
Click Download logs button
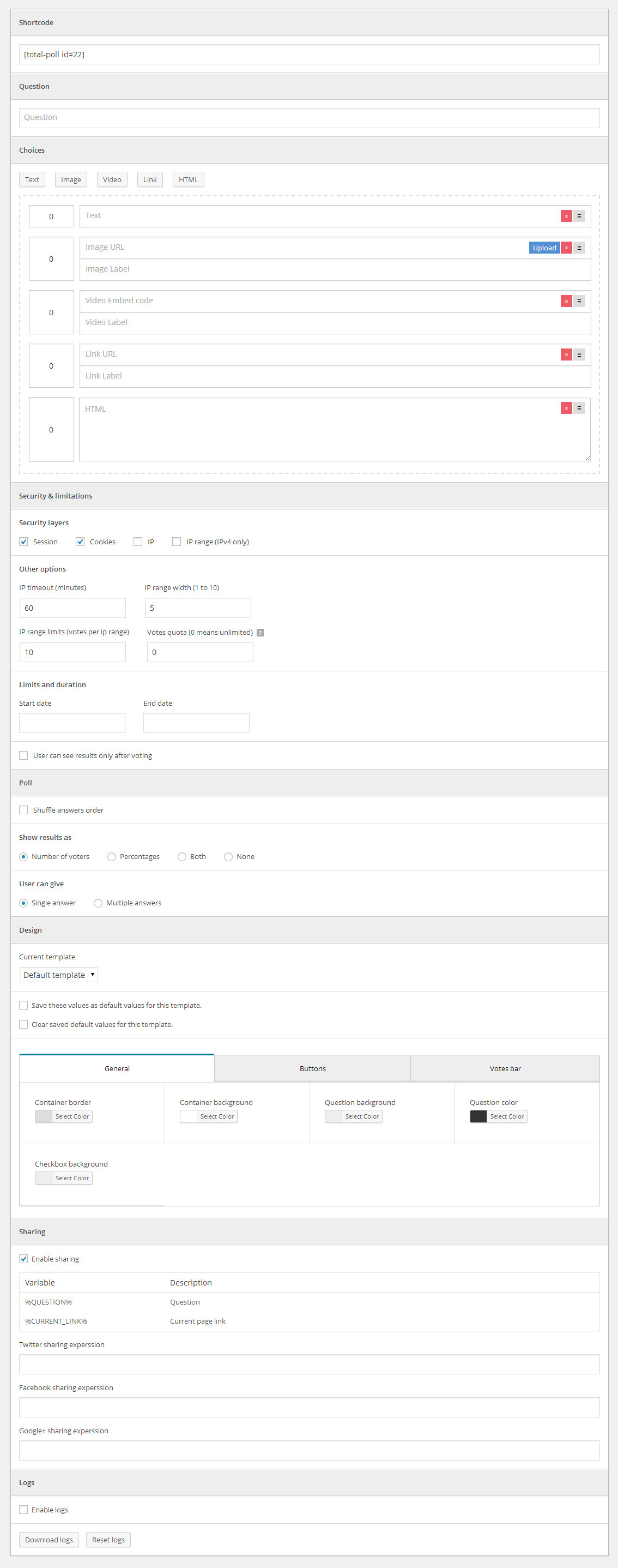49,1540
